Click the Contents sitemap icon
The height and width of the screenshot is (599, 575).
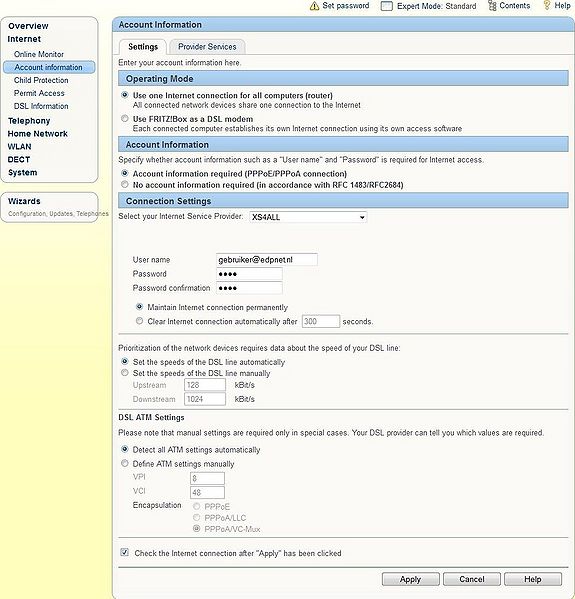(492, 6)
